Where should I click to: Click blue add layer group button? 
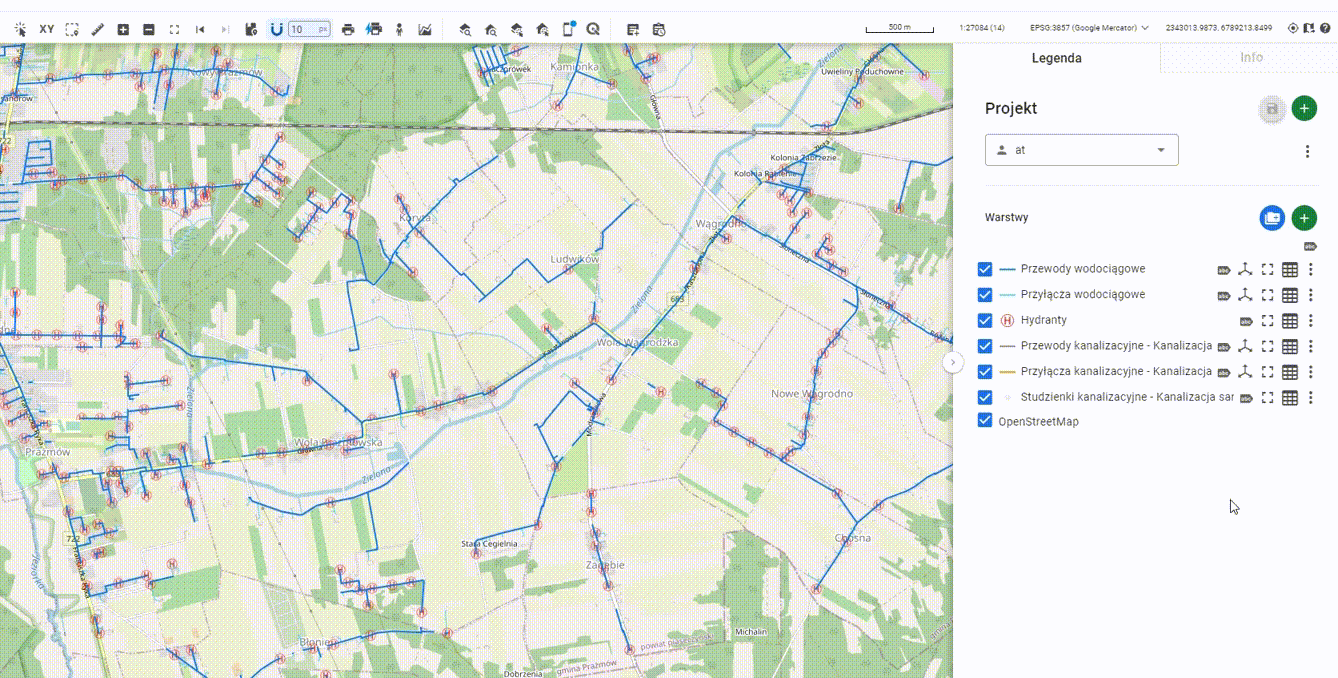tap(1272, 218)
